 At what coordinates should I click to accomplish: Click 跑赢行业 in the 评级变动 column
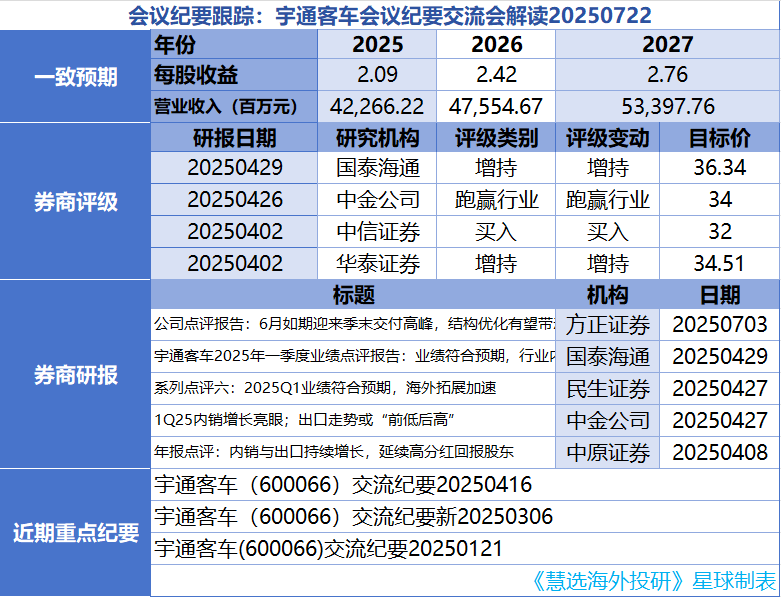(x=608, y=200)
